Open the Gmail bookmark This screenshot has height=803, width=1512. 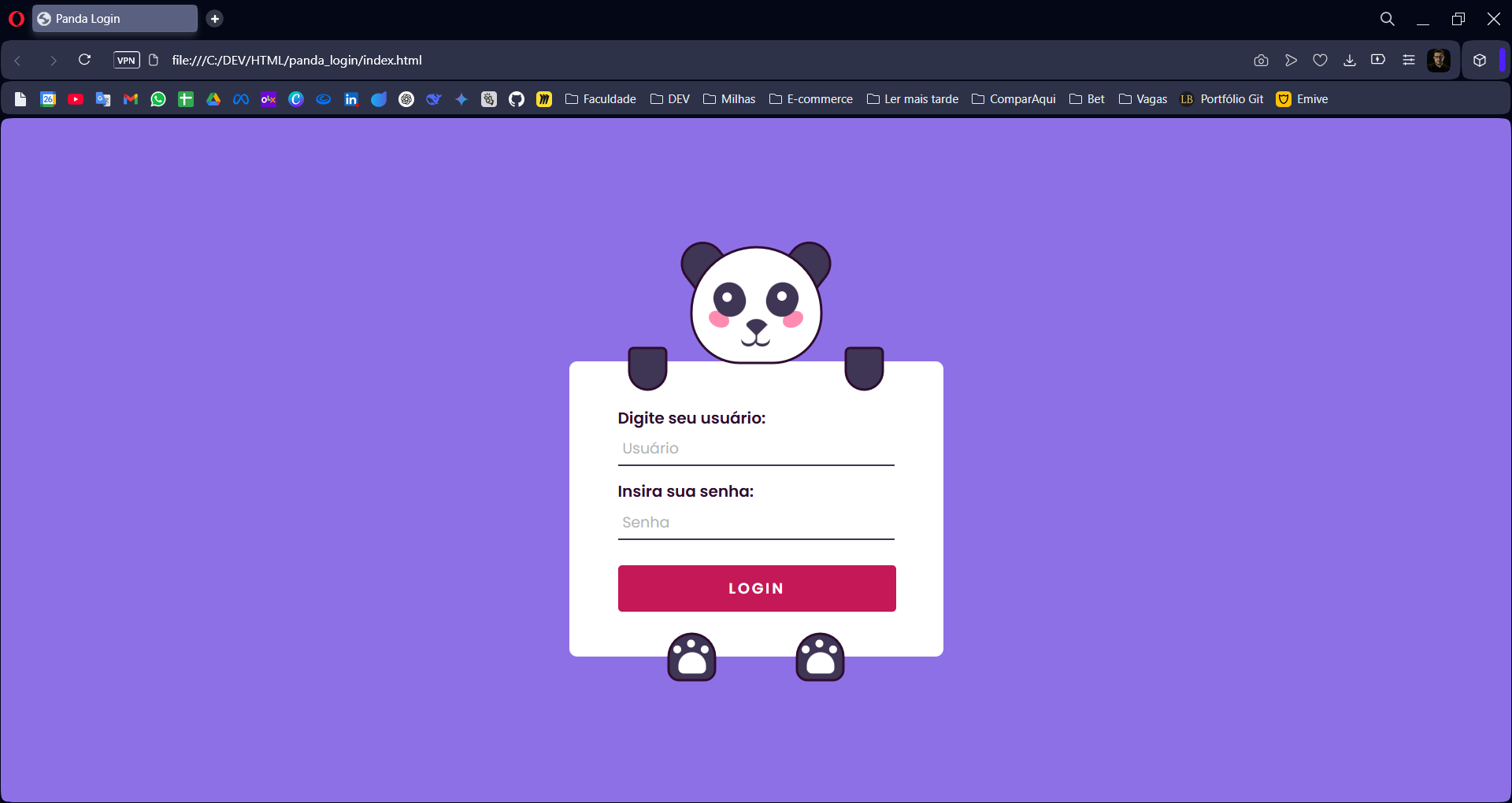(x=131, y=99)
